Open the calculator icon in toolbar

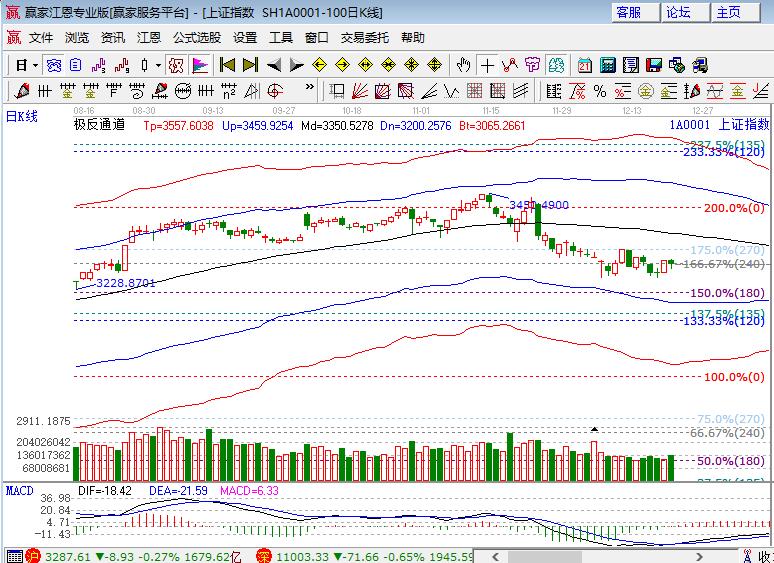point(607,65)
